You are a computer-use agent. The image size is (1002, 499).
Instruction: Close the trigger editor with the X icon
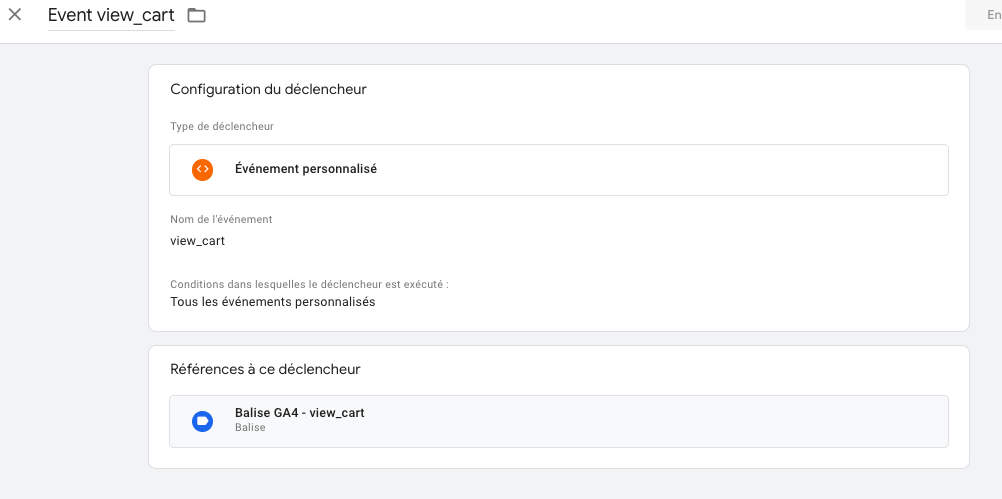[15, 15]
